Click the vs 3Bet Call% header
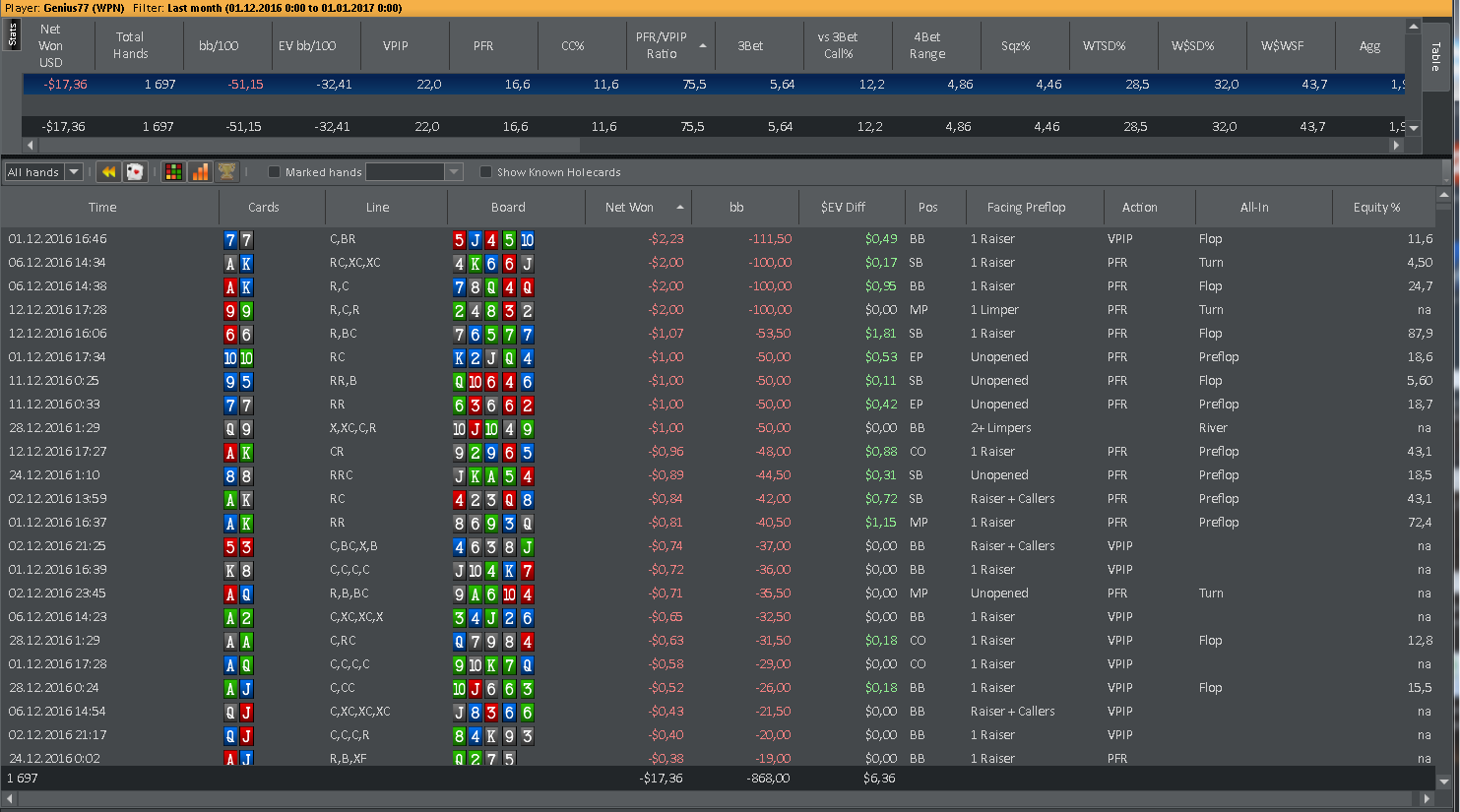This screenshot has width=1460, height=812. click(838, 45)
